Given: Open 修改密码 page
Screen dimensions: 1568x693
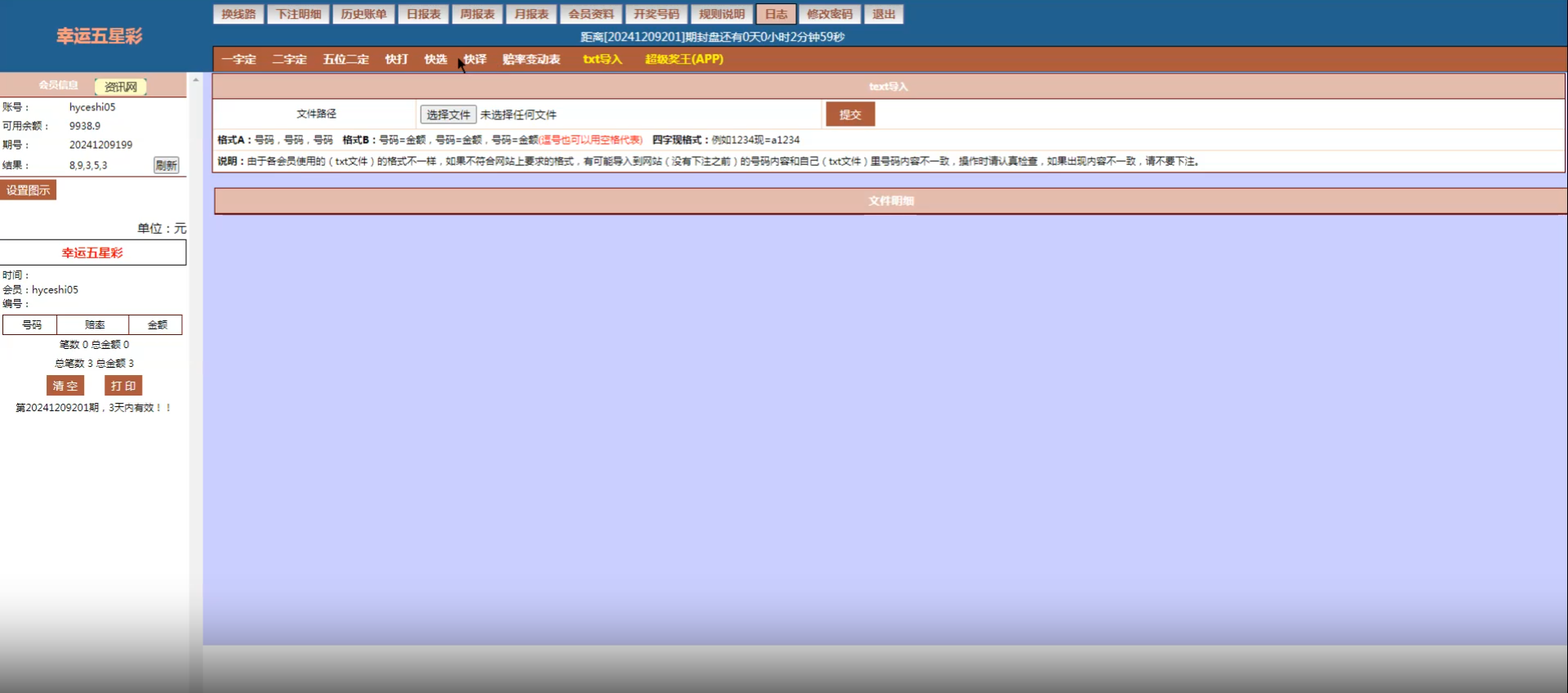Looking at the screenshot, I should (830, 14).
